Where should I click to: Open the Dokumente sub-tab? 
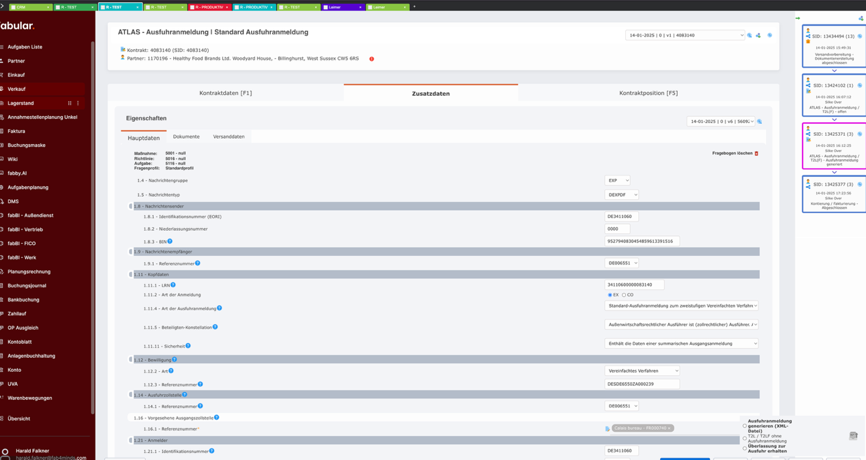pyautogui.click(x=186, y=137)
